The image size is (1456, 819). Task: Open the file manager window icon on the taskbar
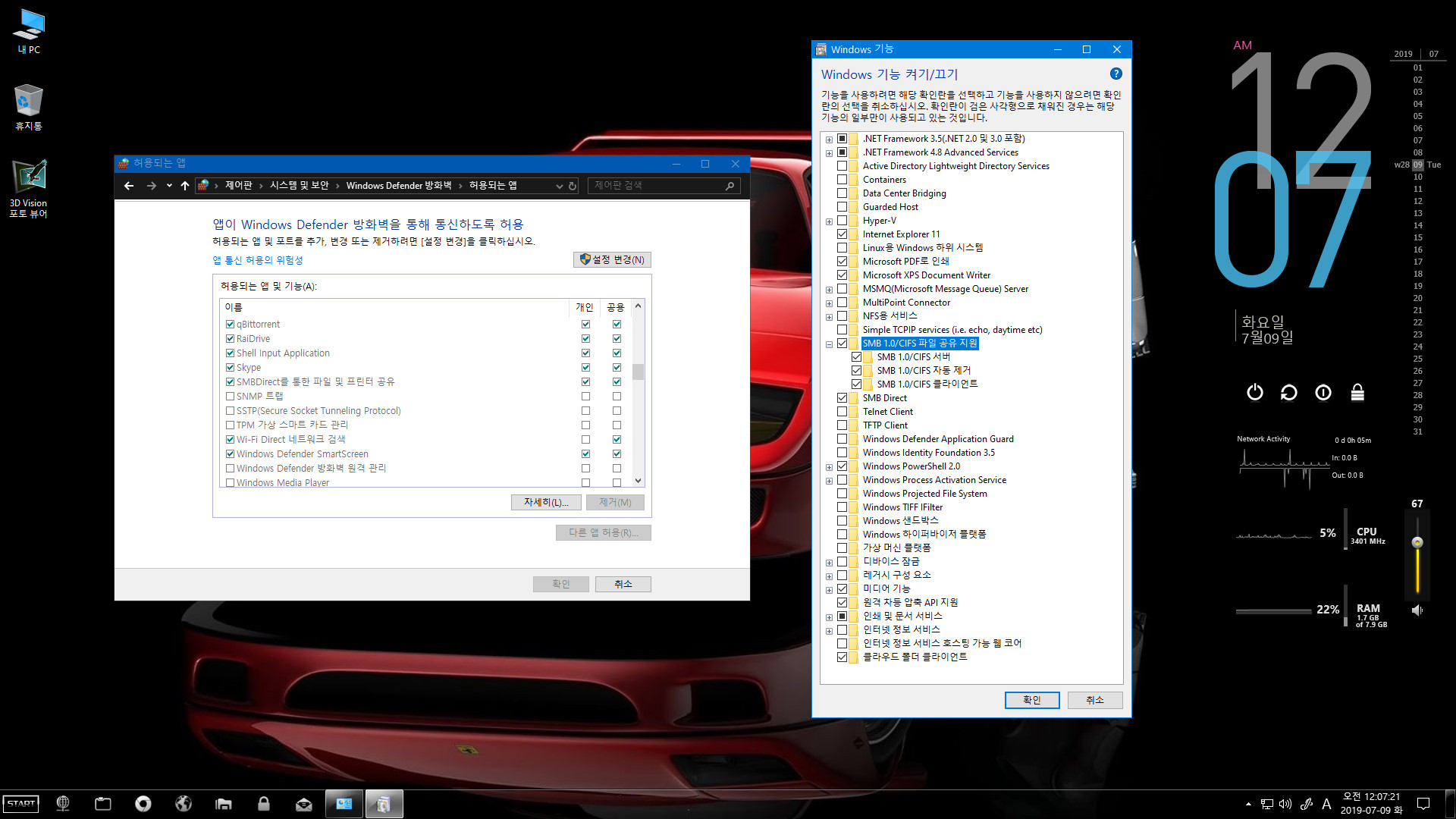pyautogui.click(x=103, y=804)
